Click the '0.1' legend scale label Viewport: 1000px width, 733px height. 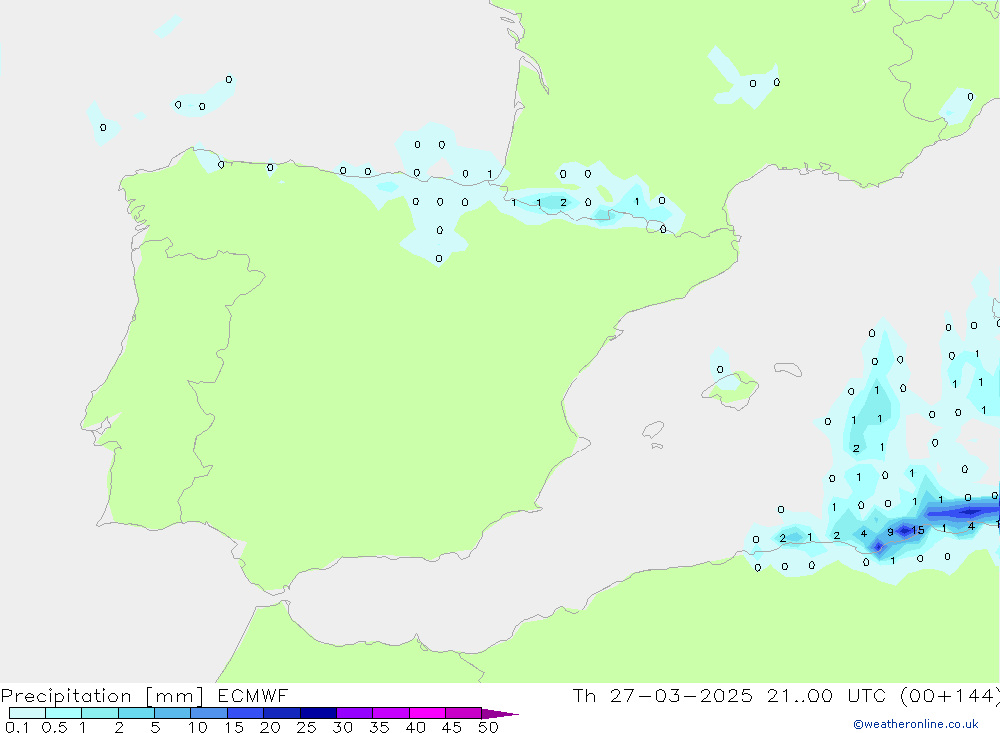tap(17, 727)
